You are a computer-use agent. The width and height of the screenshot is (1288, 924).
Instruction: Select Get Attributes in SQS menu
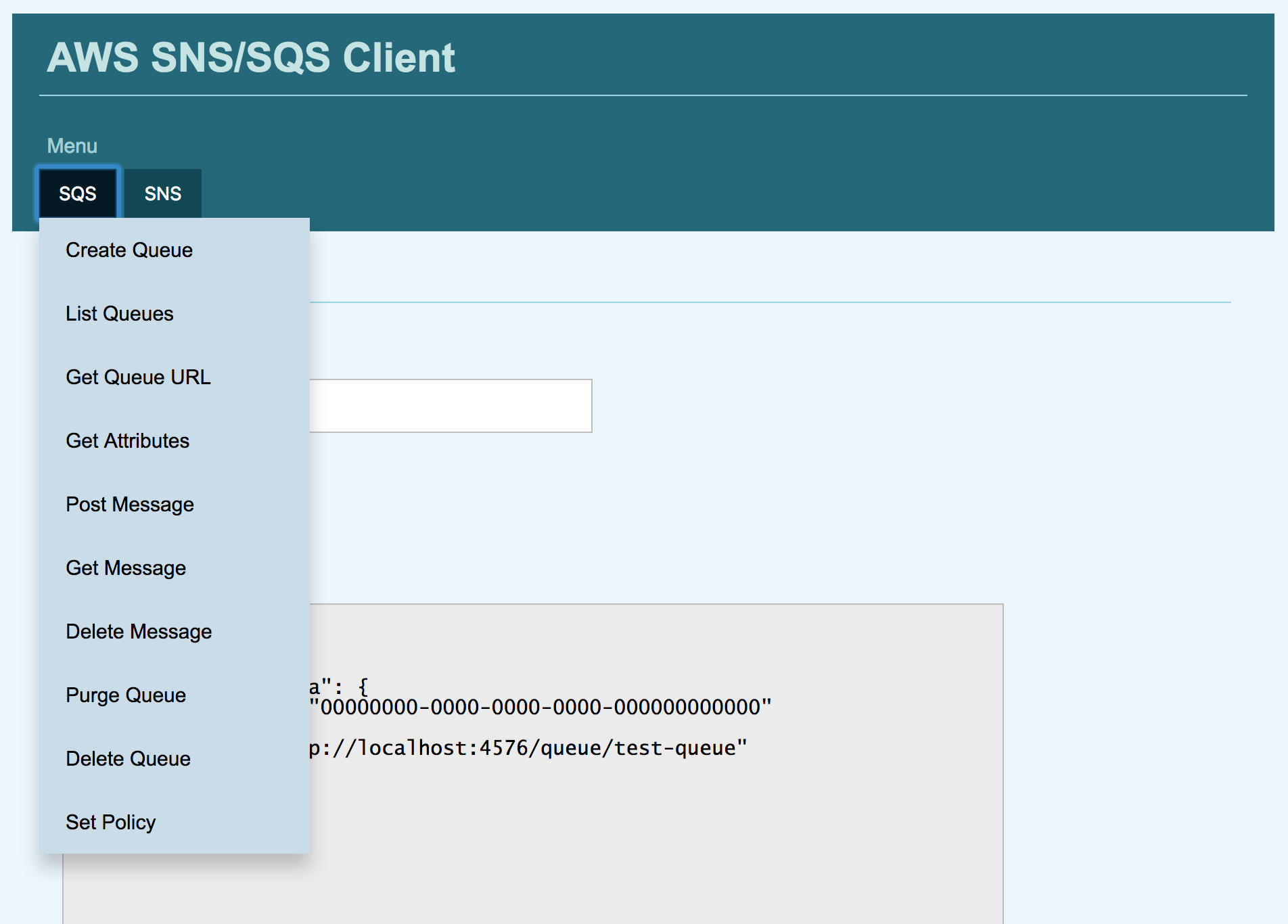point(127,441)
